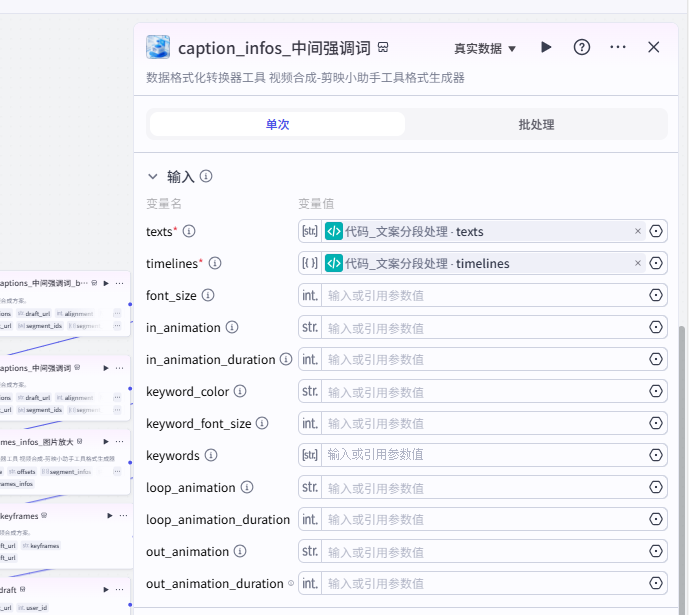Screen dimensions: 689x615
Task: Open more menu on keyframes canvas node
Action: [119, 515]
